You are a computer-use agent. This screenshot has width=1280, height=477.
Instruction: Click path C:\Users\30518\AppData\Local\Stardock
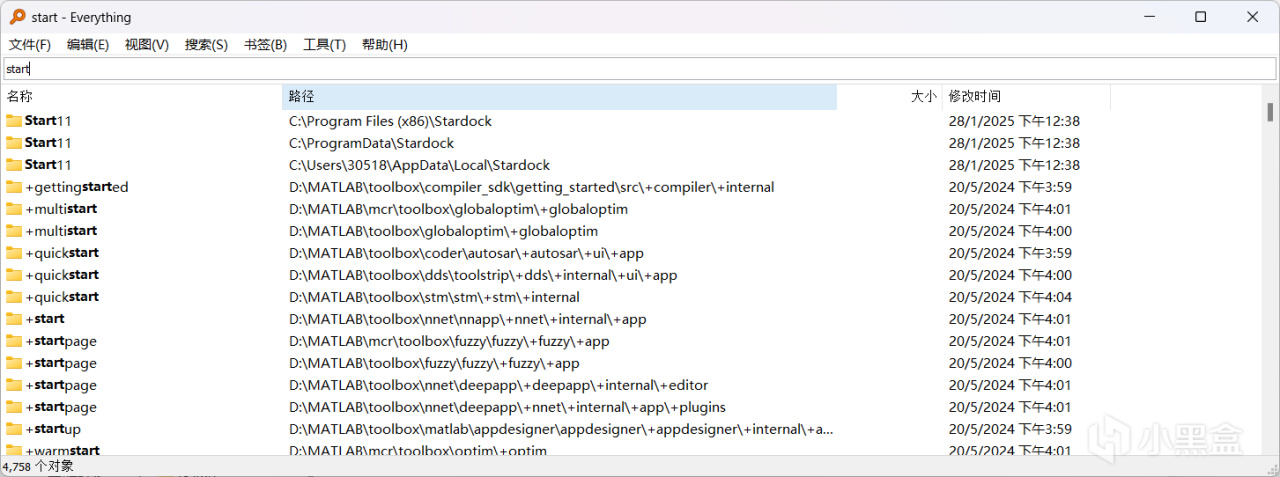420,165
